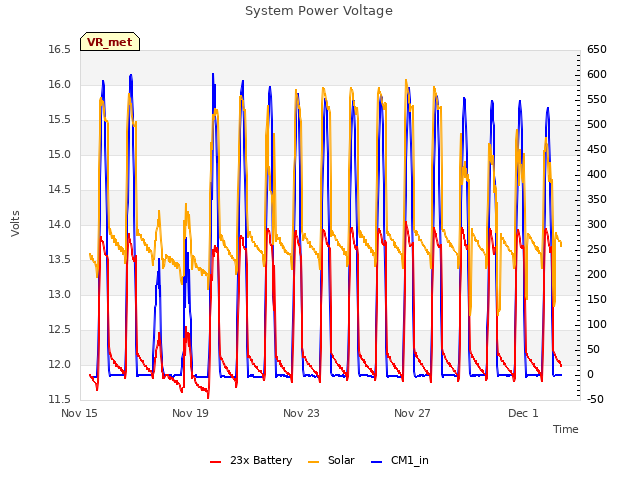Click the Nov 15 date tick label
The image size is (640, 480).
coord(79,413)
